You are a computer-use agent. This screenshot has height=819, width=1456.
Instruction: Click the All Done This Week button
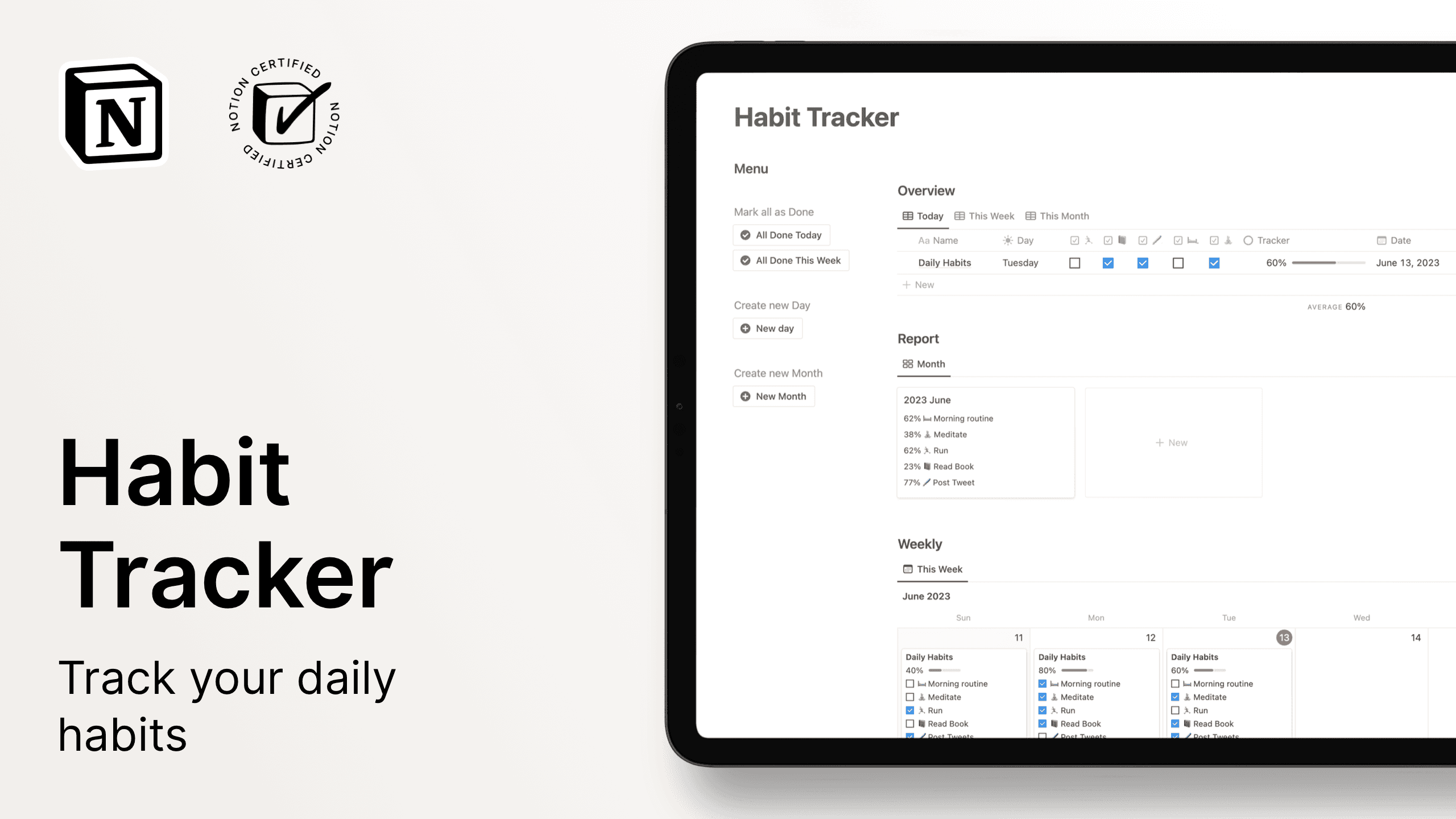coord(790,260)
